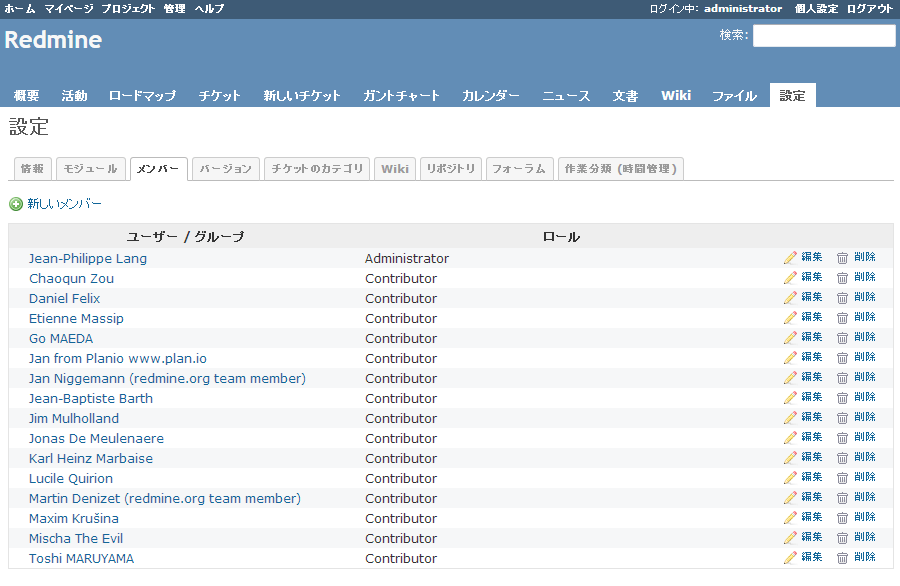This screenshot has width=900, height=586.
Task: Click pencil icon for Lucile Quirion
Action: point(790,478)
